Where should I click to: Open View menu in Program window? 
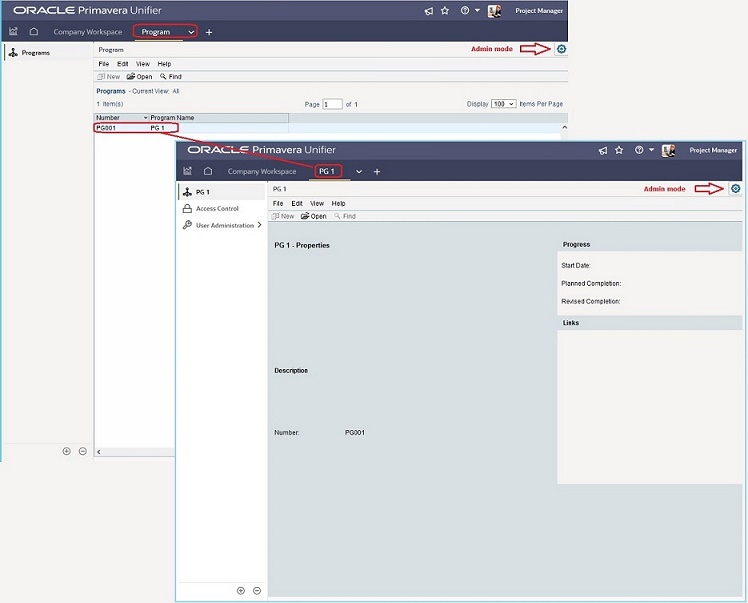pyautogui.click(x=143, y=64)
